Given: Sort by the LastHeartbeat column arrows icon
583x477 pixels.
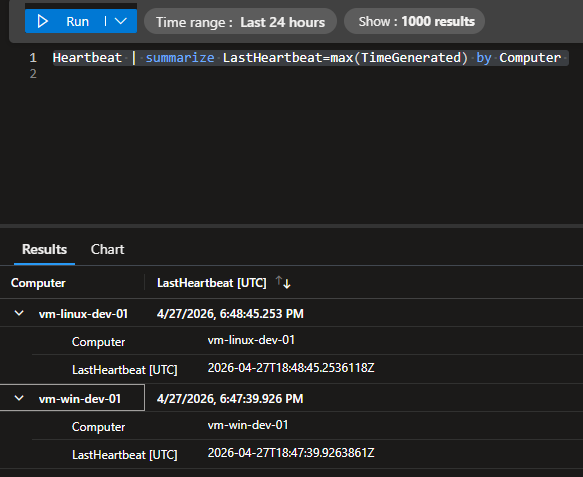Looking at the screenshot, I should point(283,283).
